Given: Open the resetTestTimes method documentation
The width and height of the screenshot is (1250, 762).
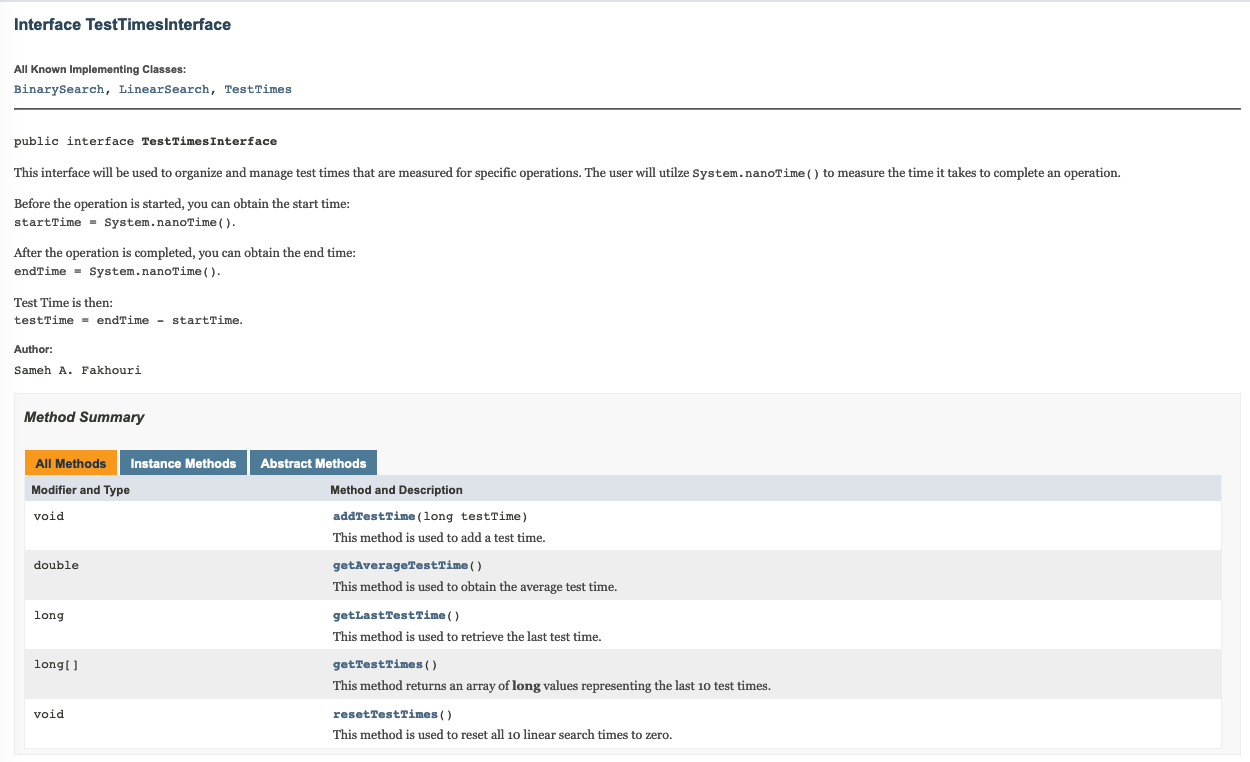Looking at the screenshot, I should tap(385, 714).
